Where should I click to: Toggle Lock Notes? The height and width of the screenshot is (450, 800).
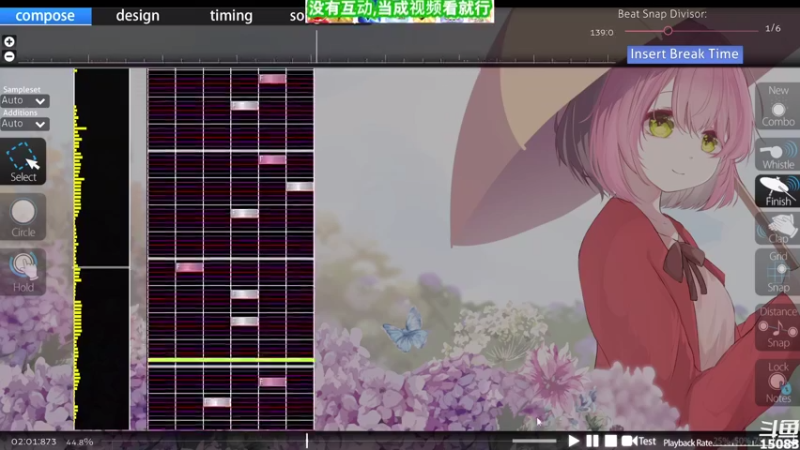(778, 383)
